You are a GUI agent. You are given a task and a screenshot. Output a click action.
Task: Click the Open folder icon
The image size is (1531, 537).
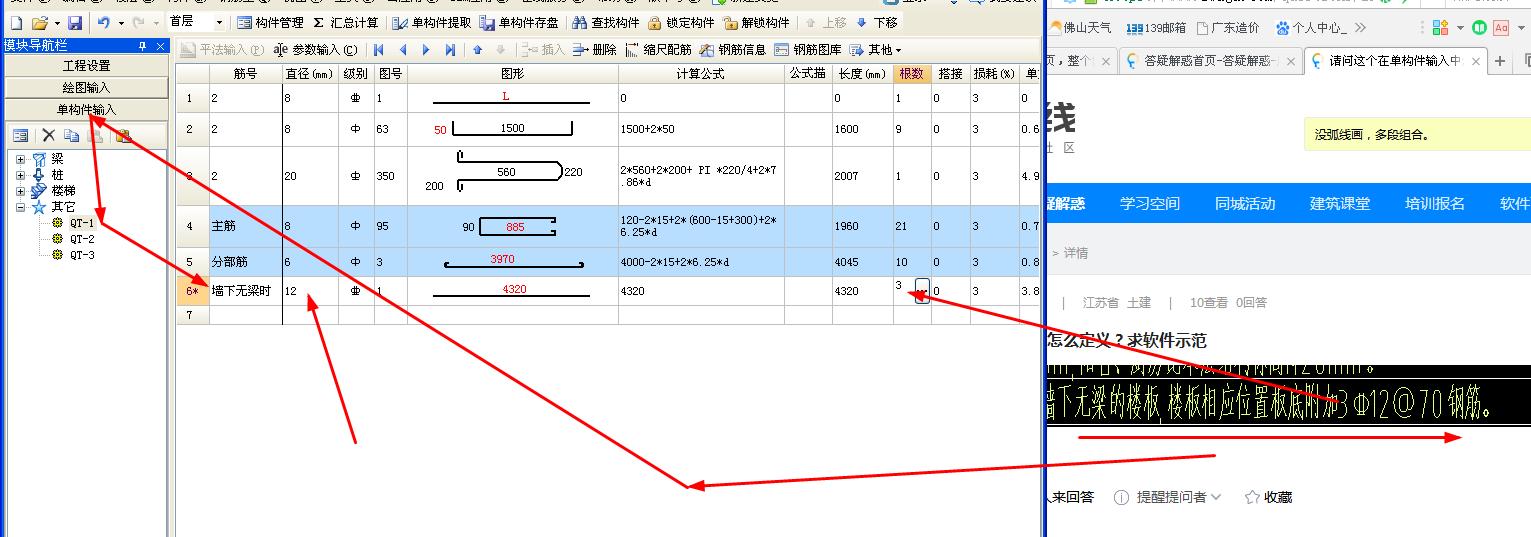point(40,22)
